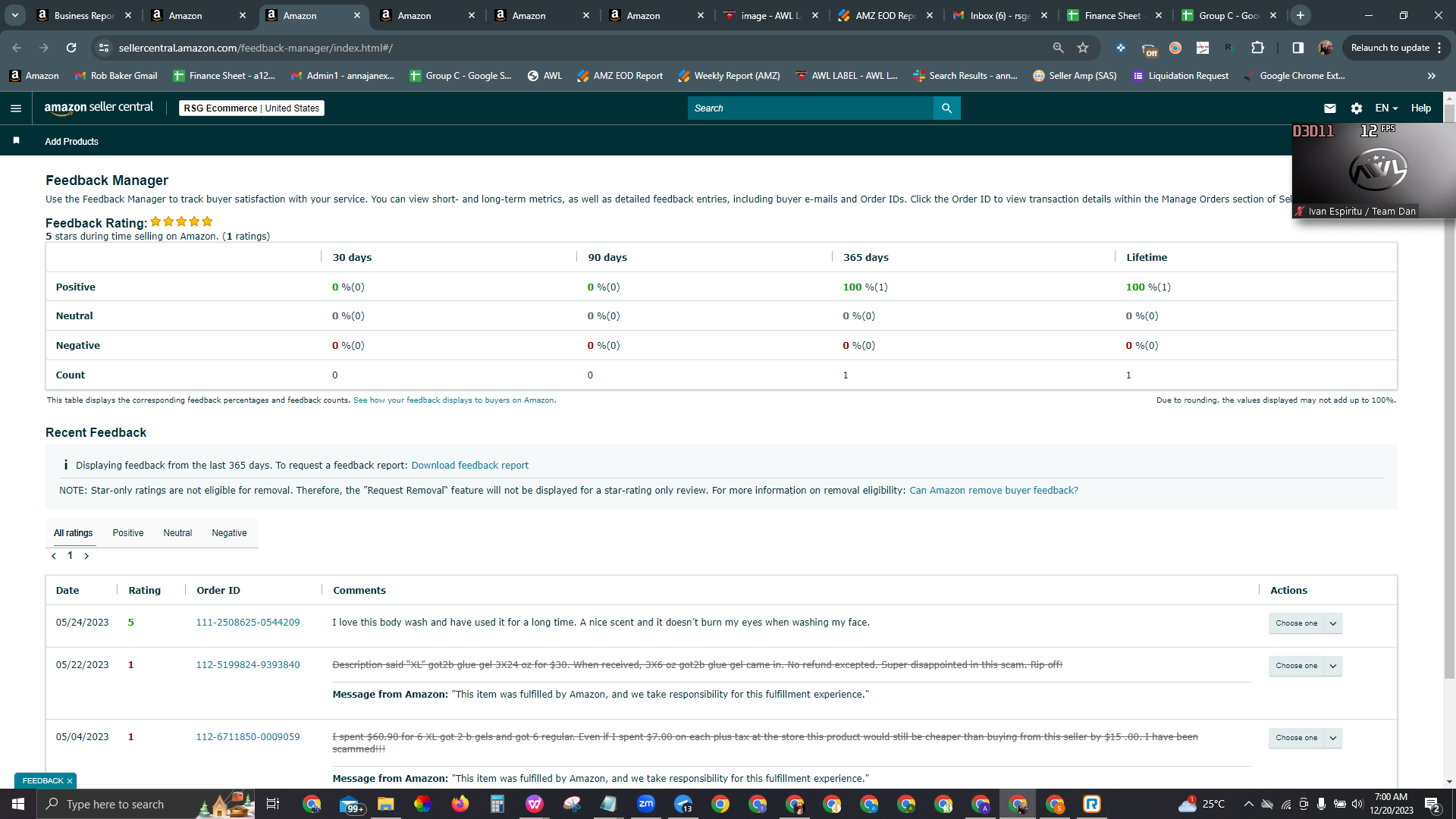The width and height of the screenshot is (1456, 819).
Task: Open Can Amazon remove buyer feedback link
Action: tap(993, 491)
